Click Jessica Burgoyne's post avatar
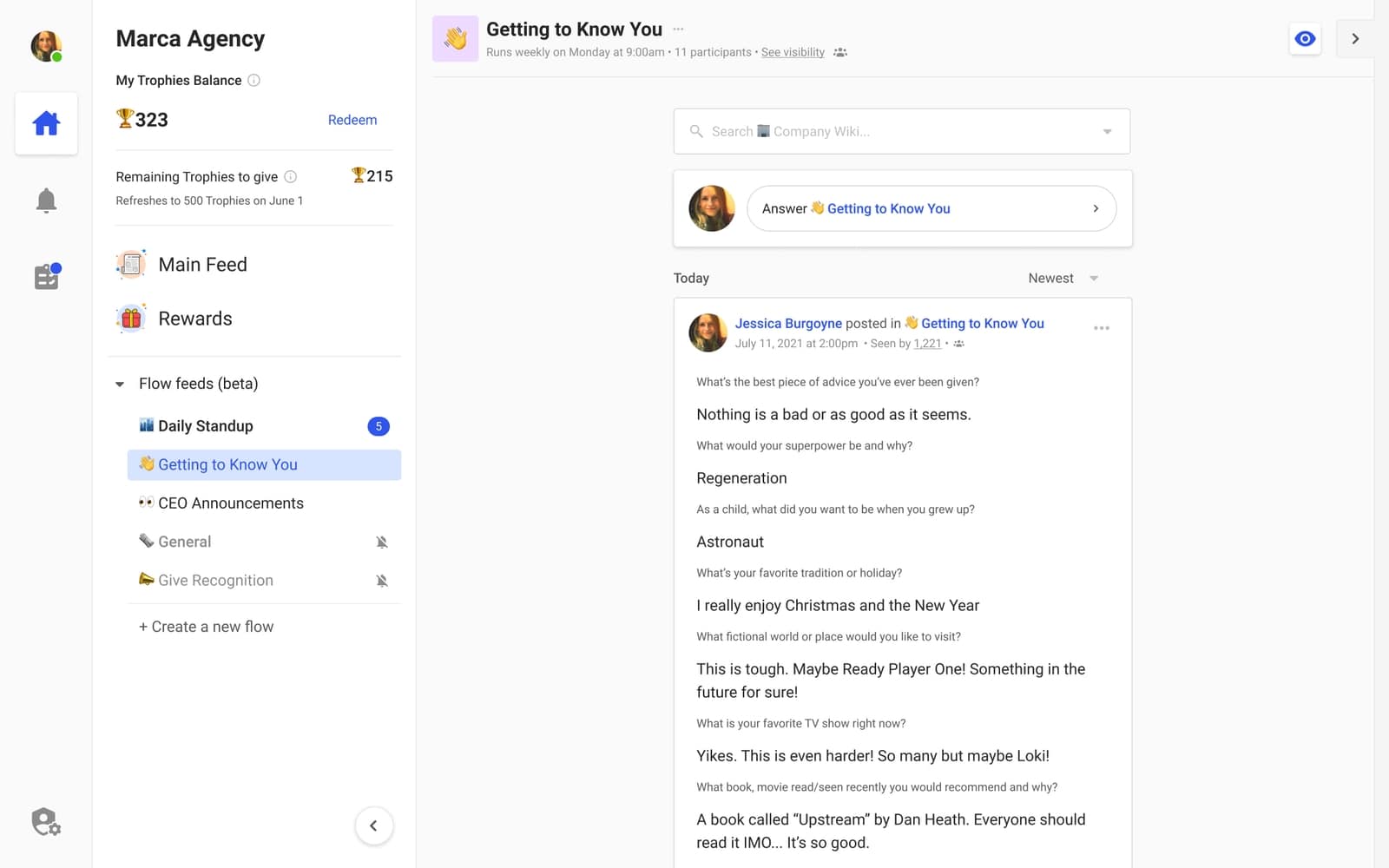The height and width of the screenshot is (868, 1389). click(708, 332)
